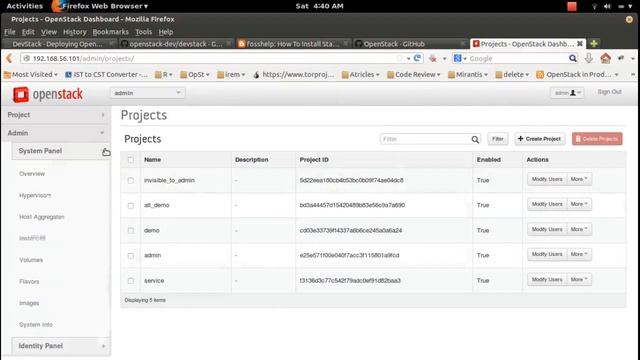
Task: Open Volumes in System Panel
Action: click(31, 260)
